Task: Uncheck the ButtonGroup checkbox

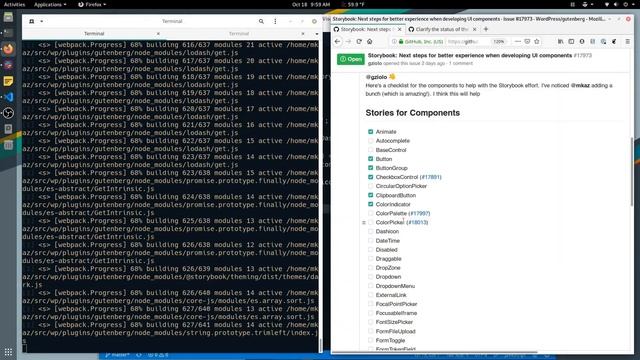Action: (371, 168)
